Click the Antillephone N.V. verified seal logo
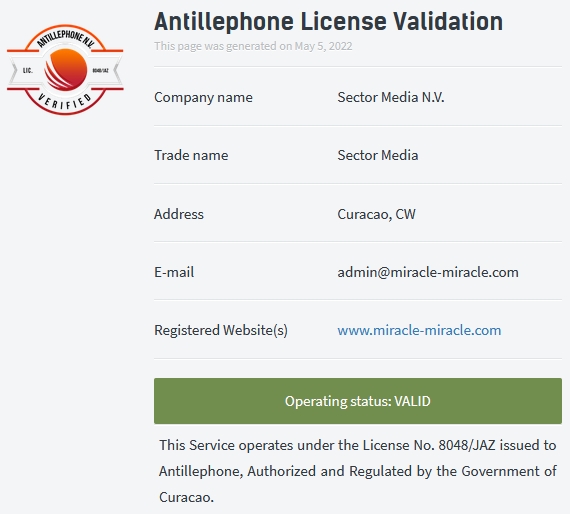Screen dimensions: 570x514 coord(65,69)
